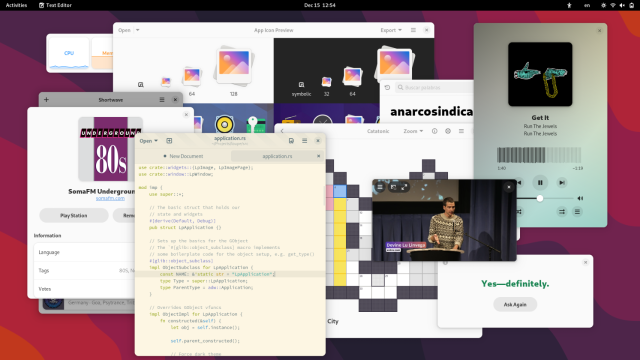Click the SomaFM Underground 80s station artwork

pos(110,149)
